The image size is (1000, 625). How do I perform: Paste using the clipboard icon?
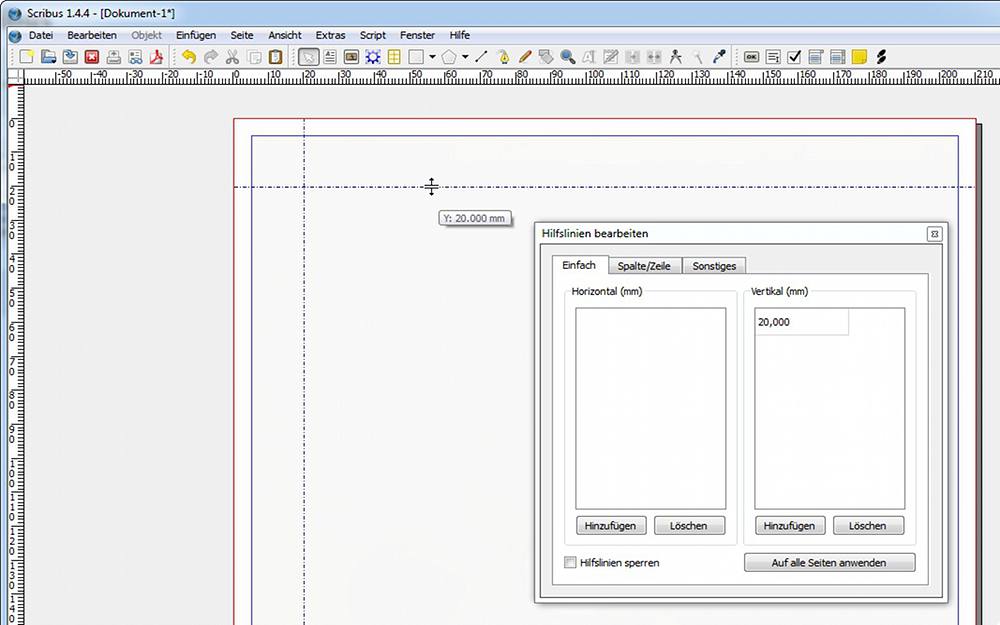tap(276, 57)
